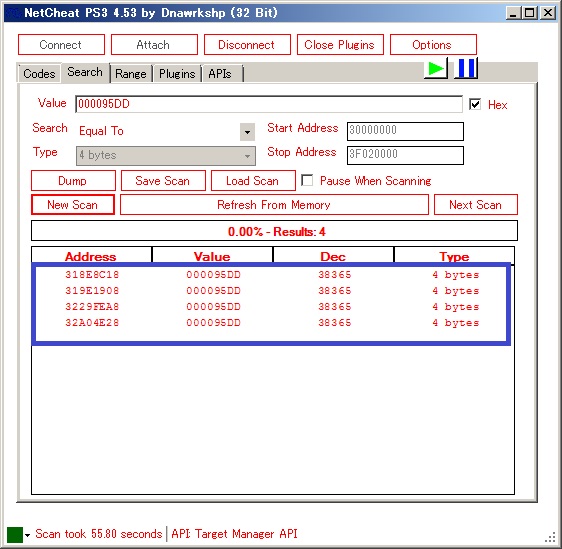Open the small arrow beside the status square
Screen dimensions: 562x549
[28, 535]
